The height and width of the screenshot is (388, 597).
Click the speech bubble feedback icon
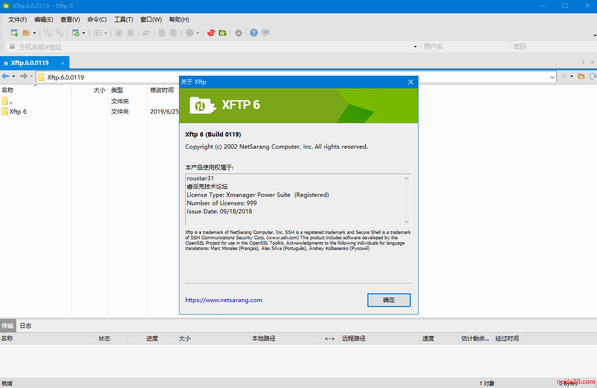point(265,33)
